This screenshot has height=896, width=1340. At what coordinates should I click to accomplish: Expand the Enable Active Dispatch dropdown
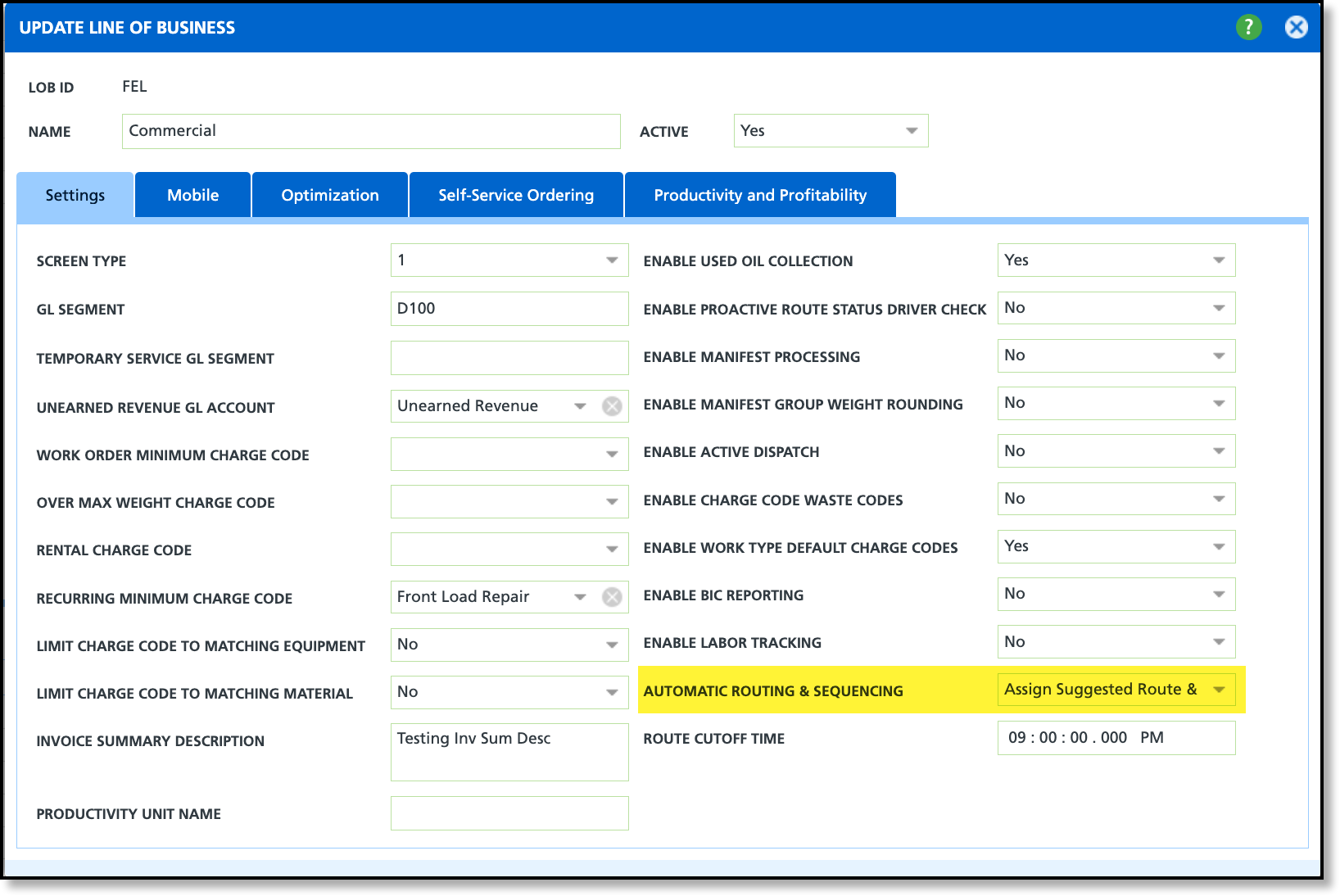click(1116, 451)
